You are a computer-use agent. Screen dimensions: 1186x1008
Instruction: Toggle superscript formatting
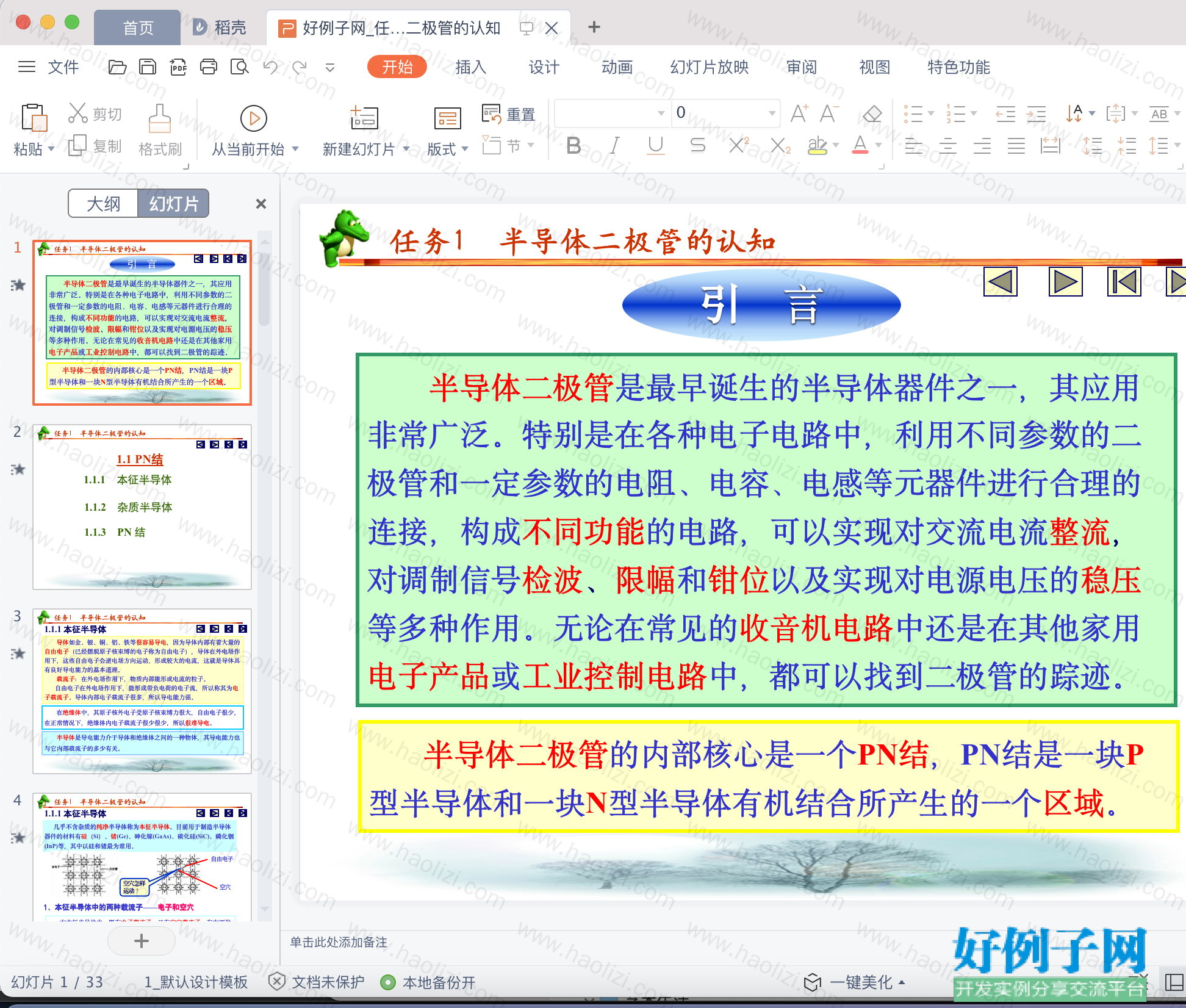coord(739,146)
